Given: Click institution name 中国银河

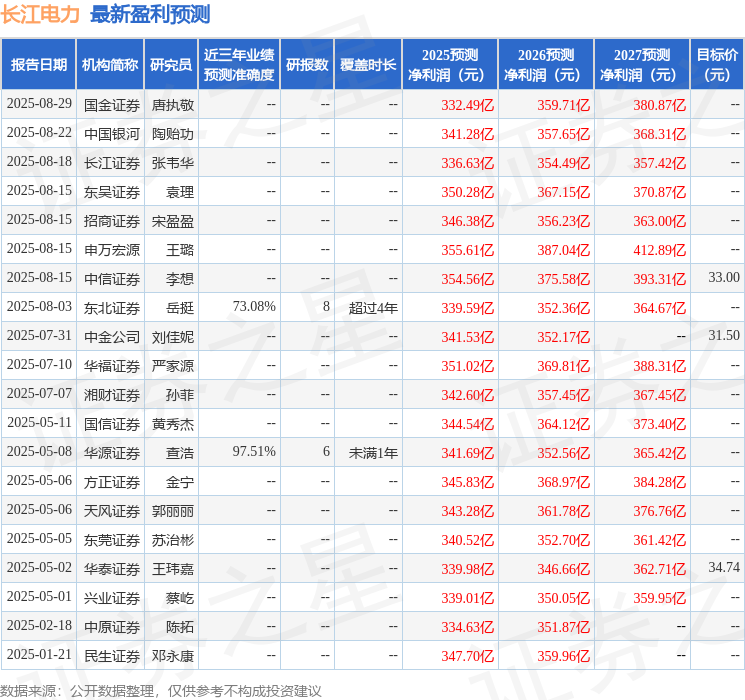Looking at the screenshot, I should click(x=112, y=134).
